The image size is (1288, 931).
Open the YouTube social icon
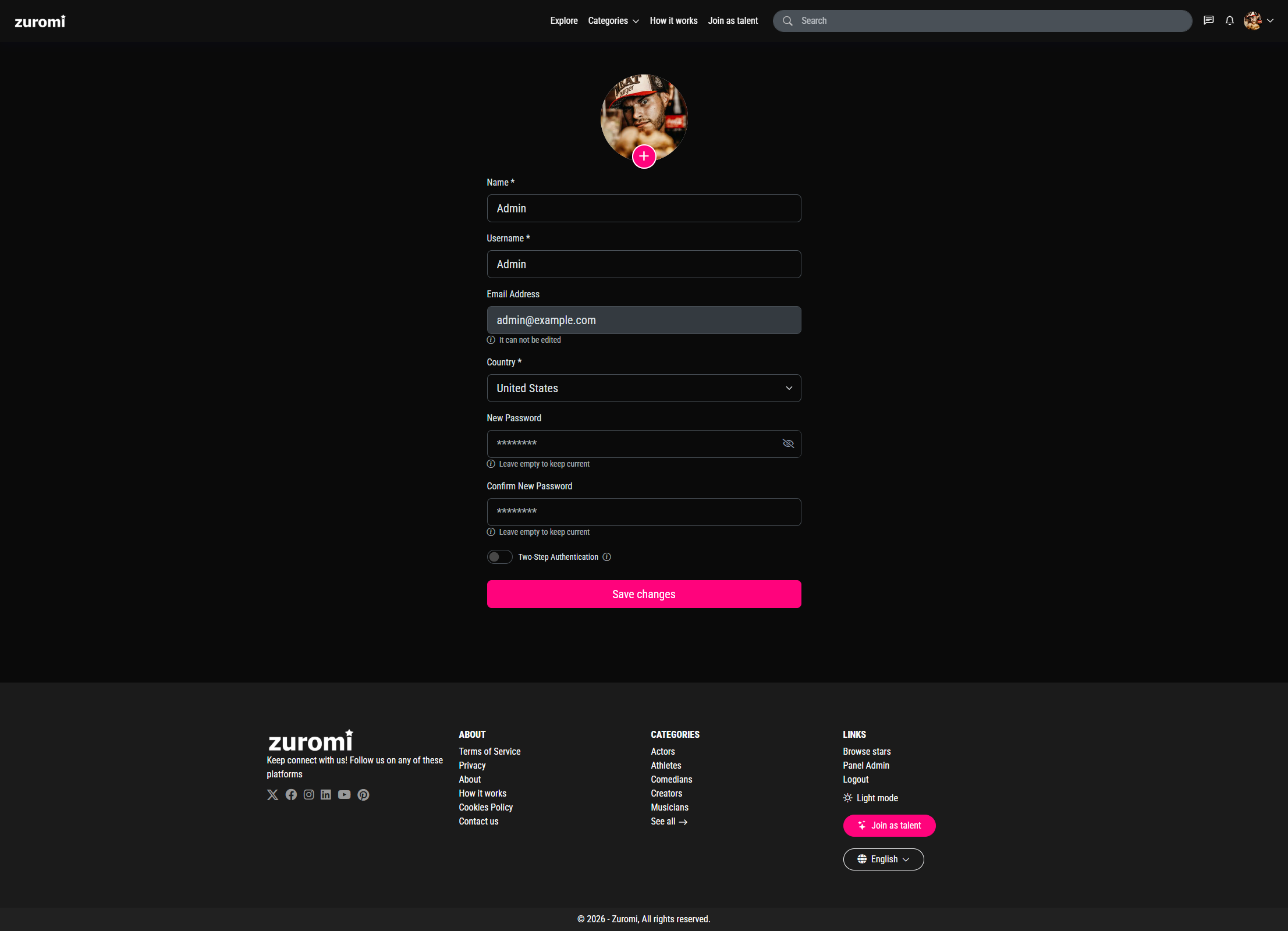point(344,795)
